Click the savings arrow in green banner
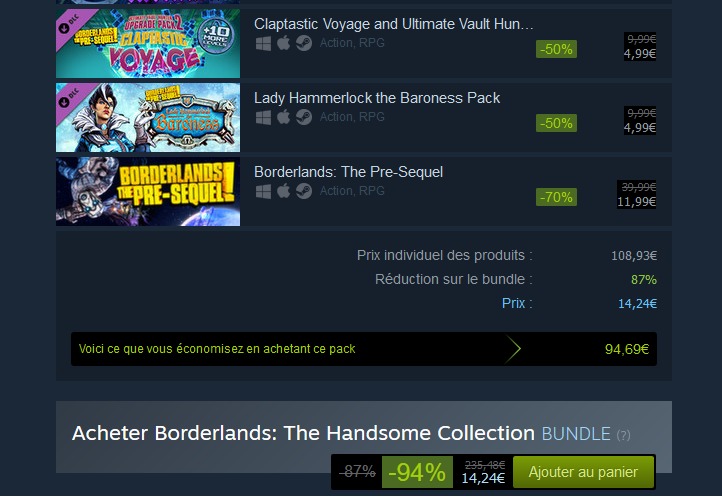722x497 pixels. pyautogui.click(x=513, y=349)
